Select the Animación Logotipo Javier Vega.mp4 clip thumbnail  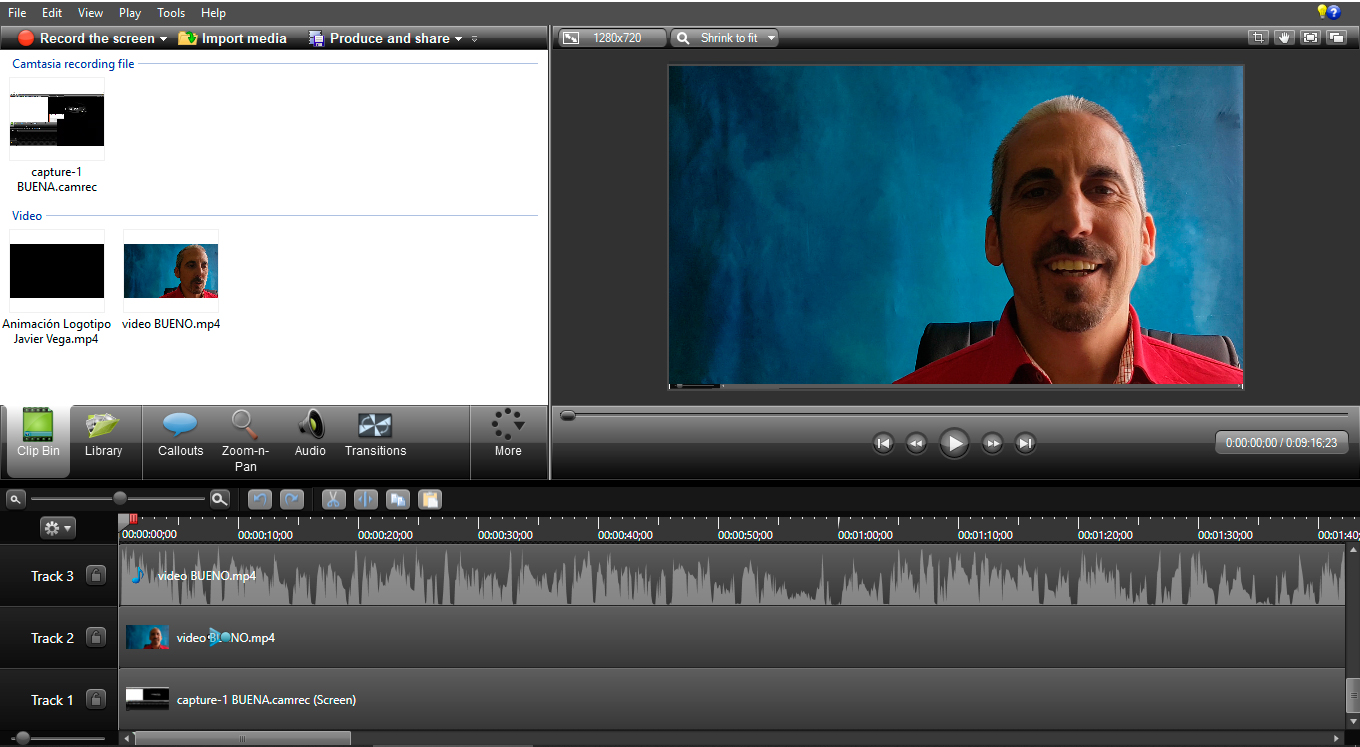point(57,271)
